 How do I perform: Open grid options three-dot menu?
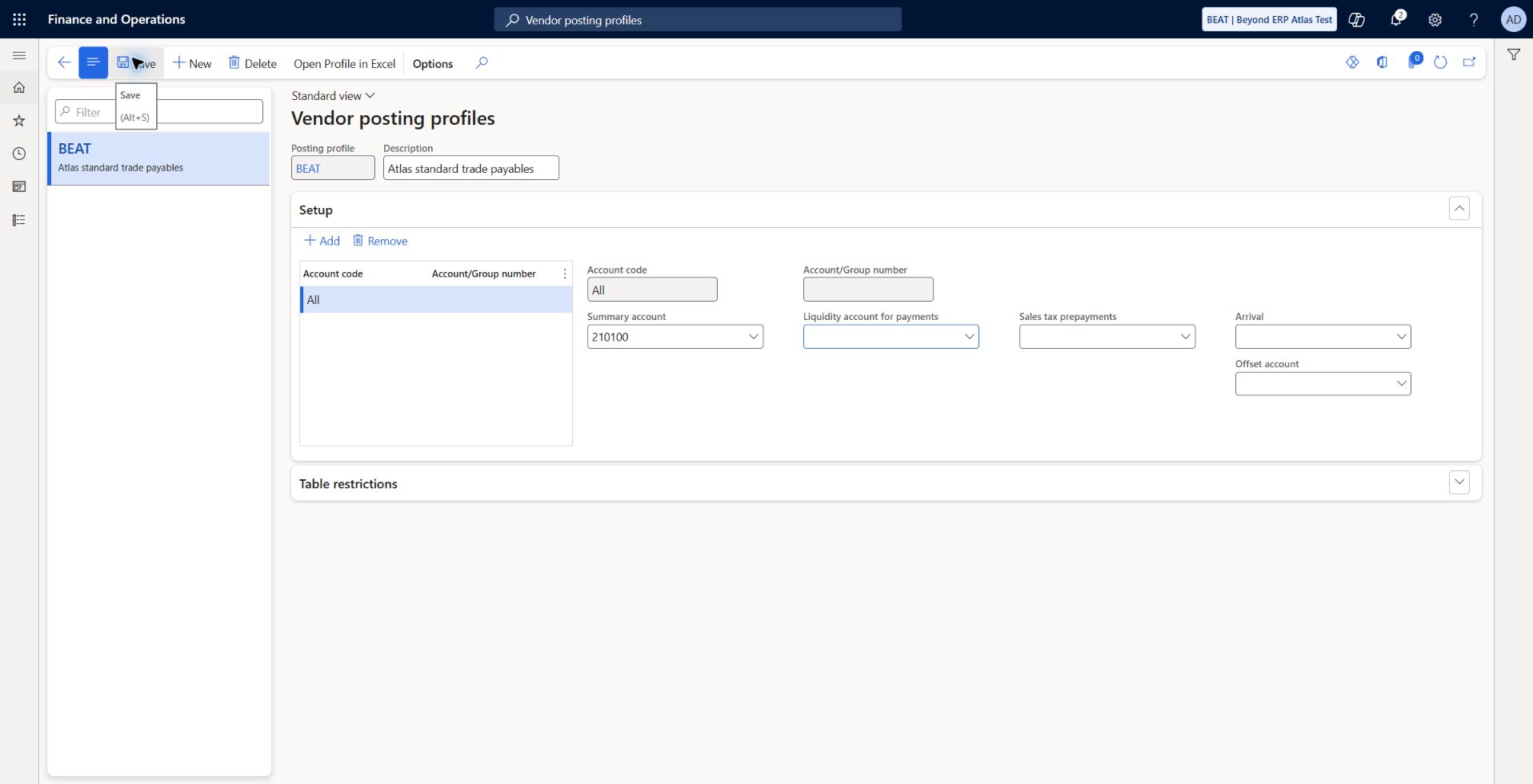point(565,274)
